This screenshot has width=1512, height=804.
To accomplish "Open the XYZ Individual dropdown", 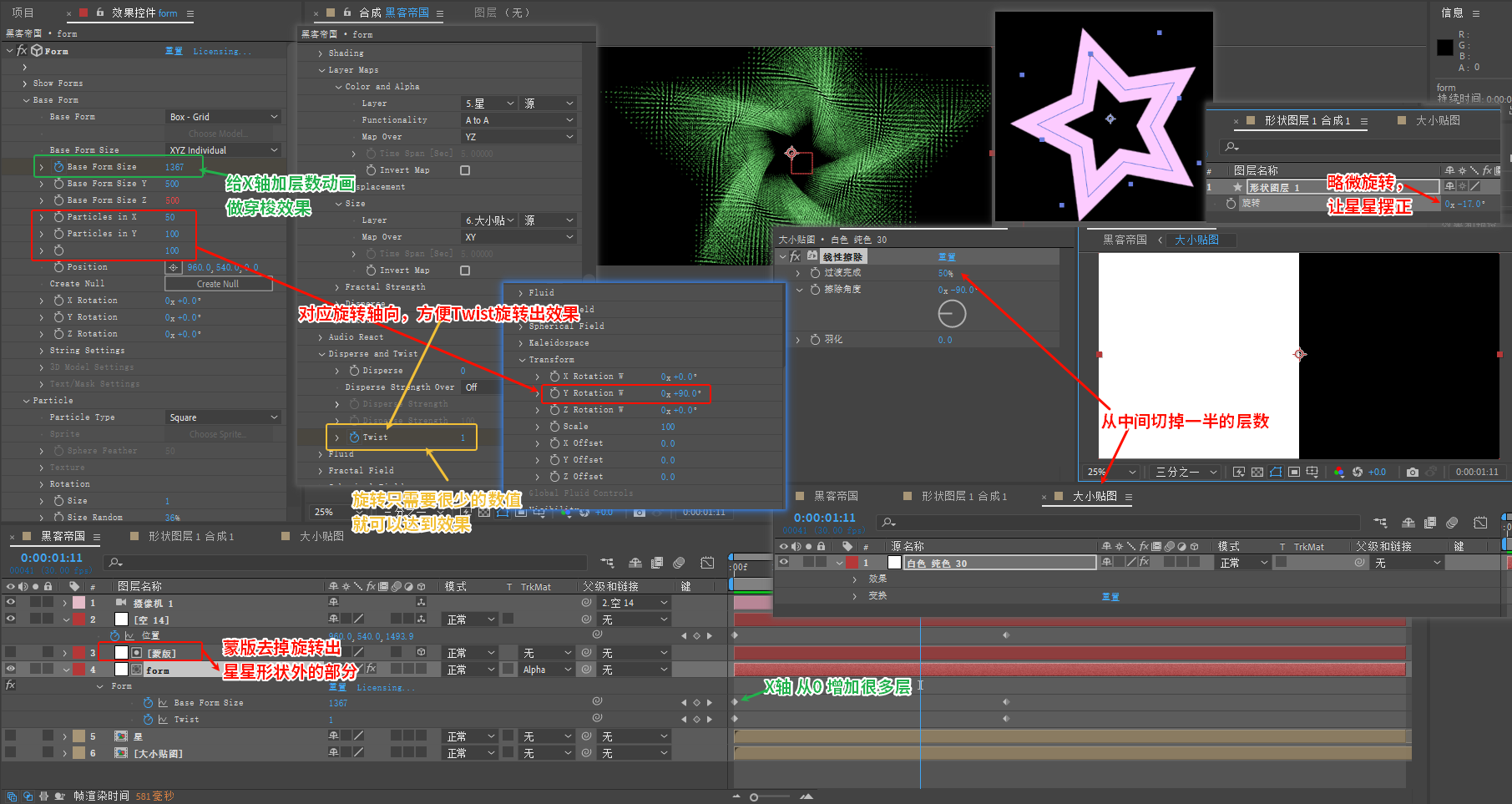I will coord(223,150).
